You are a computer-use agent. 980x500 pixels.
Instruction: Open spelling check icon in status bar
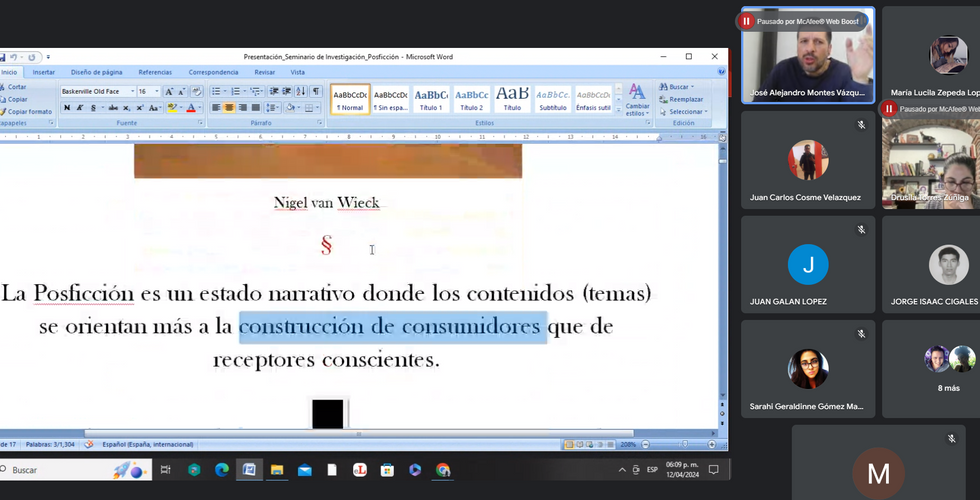[x=89, y=444]
